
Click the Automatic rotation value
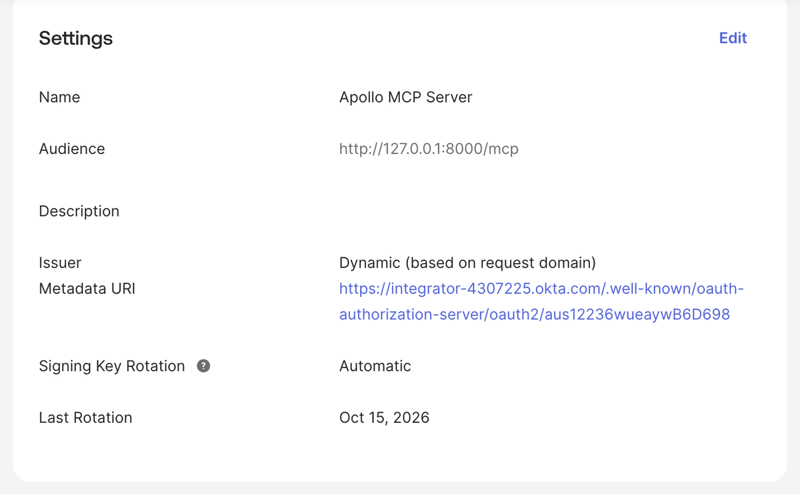(x=375, y=366)
